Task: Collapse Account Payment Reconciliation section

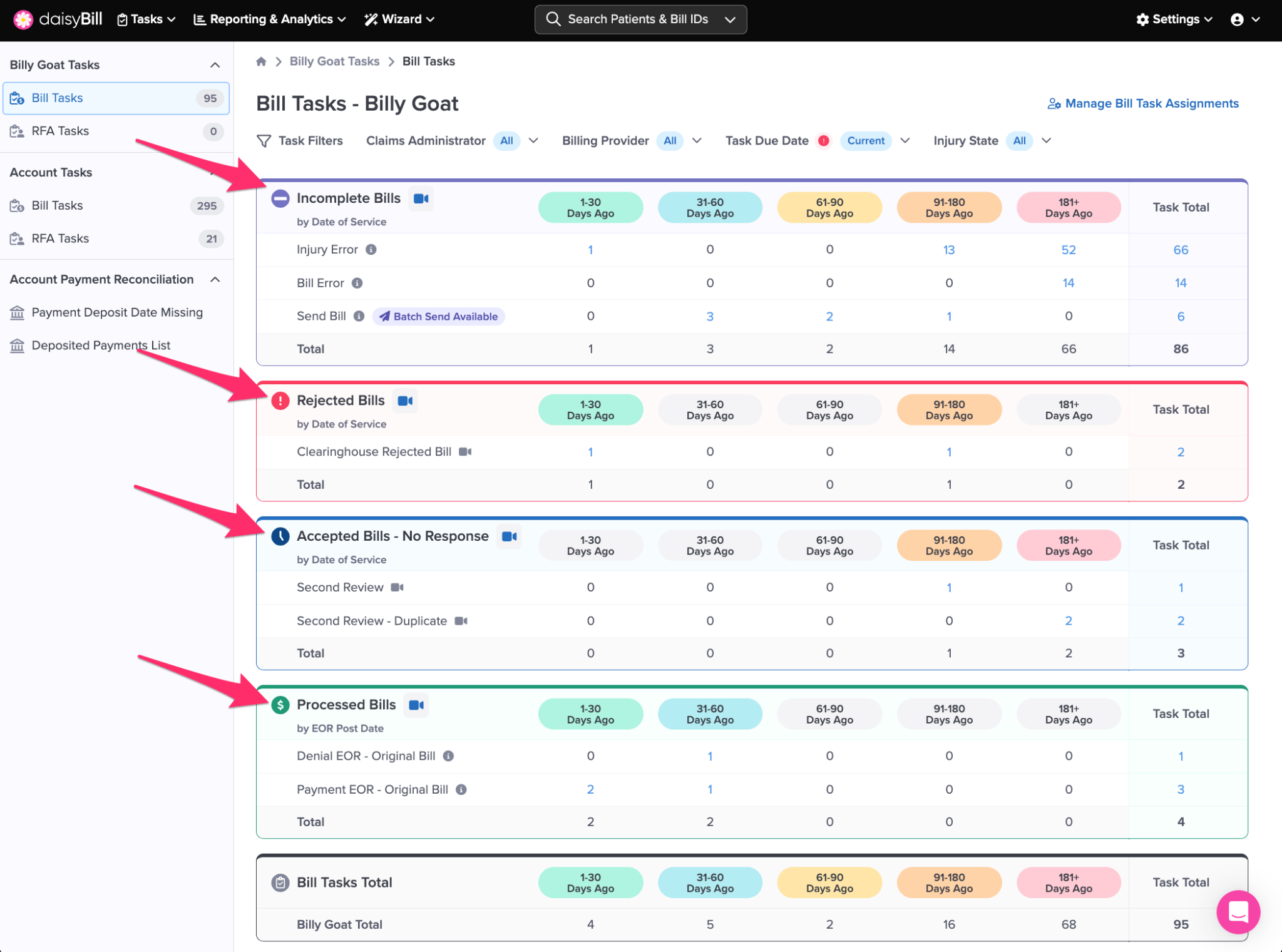Action: click(215, 280)
